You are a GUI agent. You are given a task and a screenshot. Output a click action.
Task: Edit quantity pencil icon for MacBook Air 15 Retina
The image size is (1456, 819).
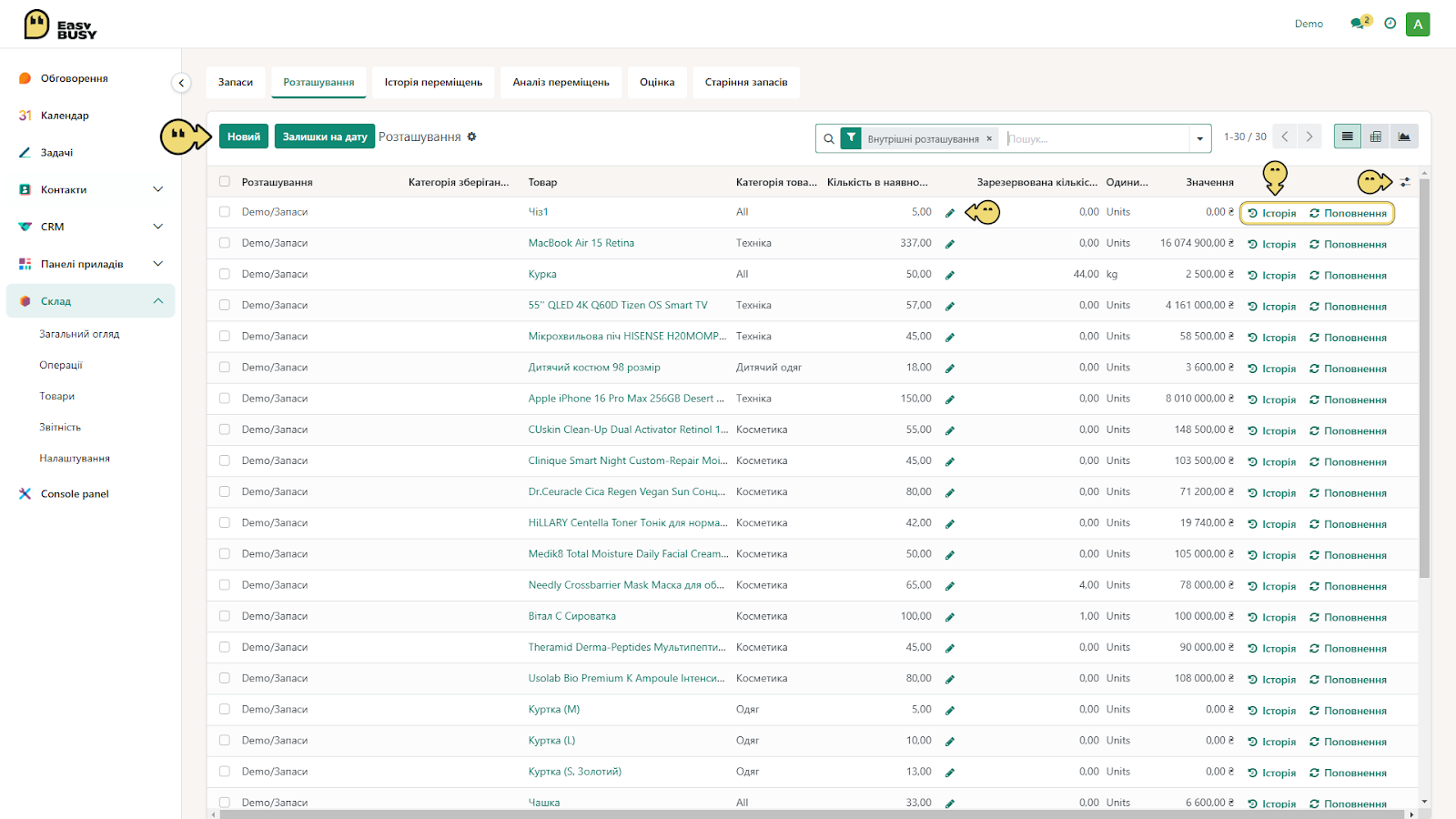click(x=950, y=244)
